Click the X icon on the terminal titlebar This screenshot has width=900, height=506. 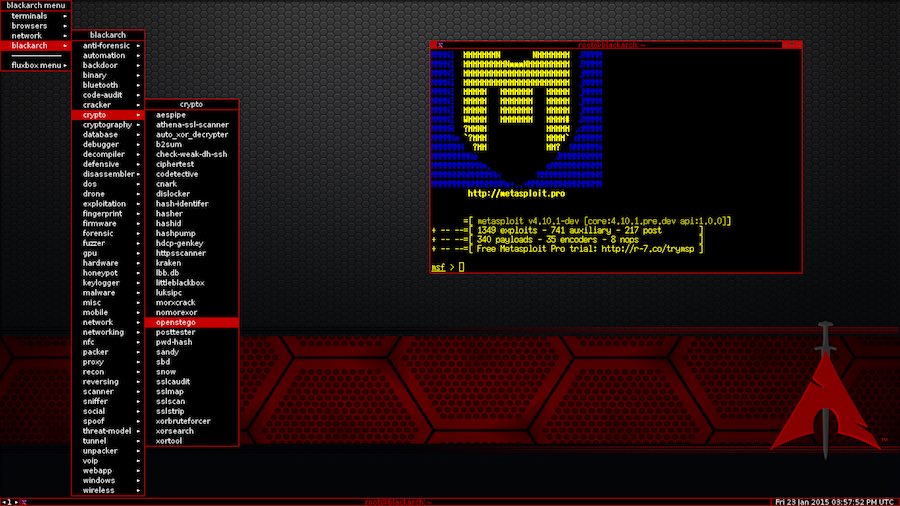point(438,45)
